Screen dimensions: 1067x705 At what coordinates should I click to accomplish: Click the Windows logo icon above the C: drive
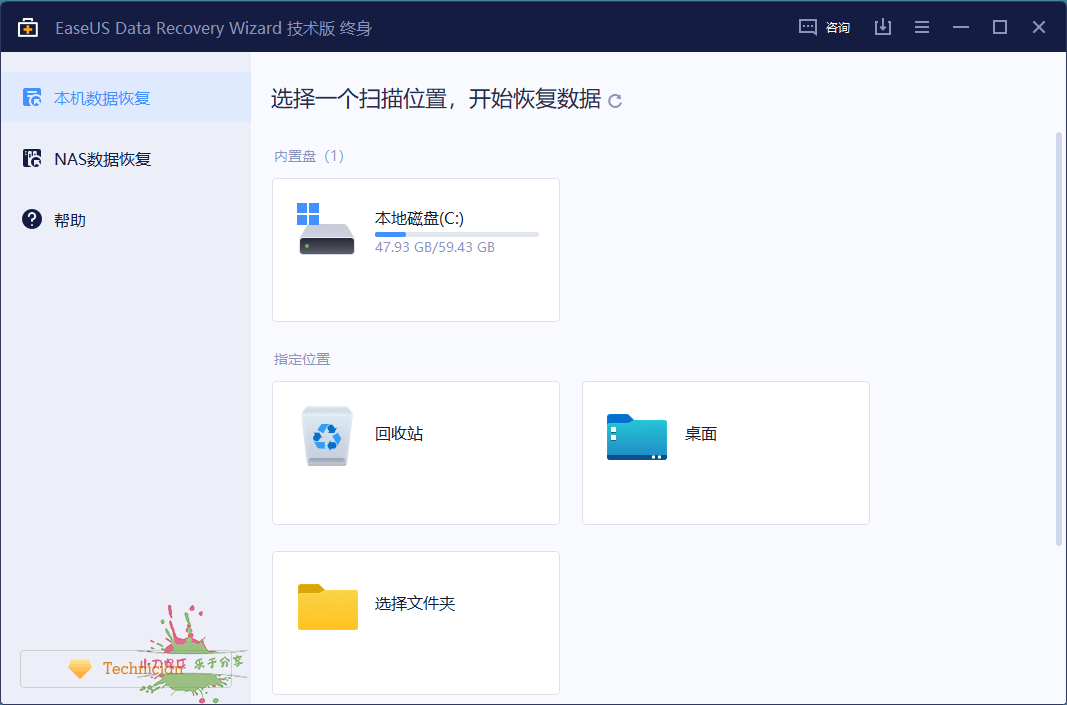(x=307, y=211)
